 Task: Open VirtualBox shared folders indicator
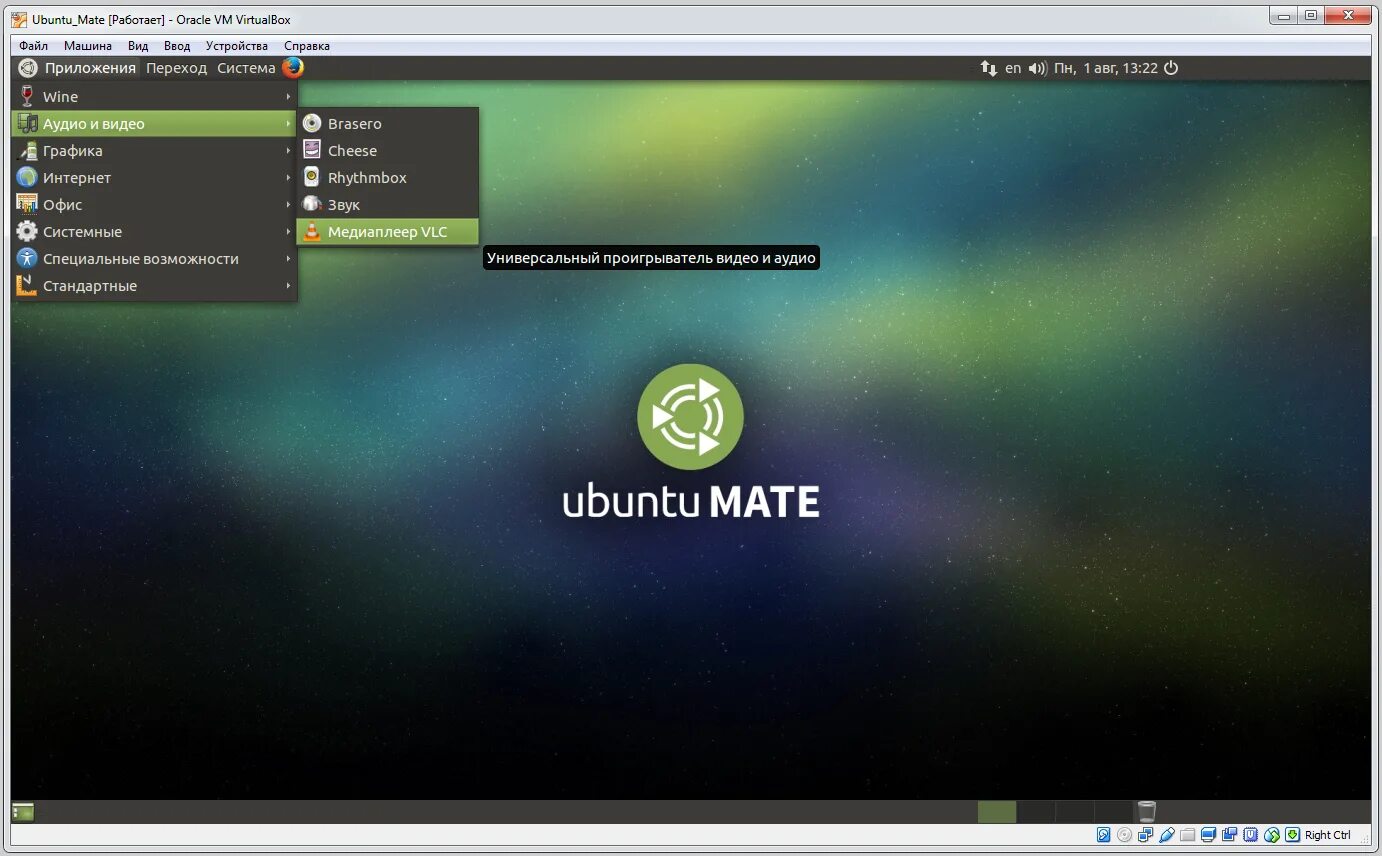pyautogui.click(x=1187, y=835)
